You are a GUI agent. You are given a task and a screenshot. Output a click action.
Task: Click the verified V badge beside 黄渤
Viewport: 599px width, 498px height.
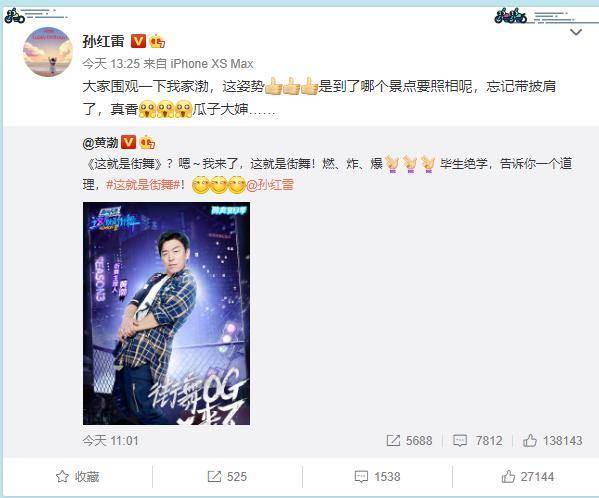click(x=128, y=142)
